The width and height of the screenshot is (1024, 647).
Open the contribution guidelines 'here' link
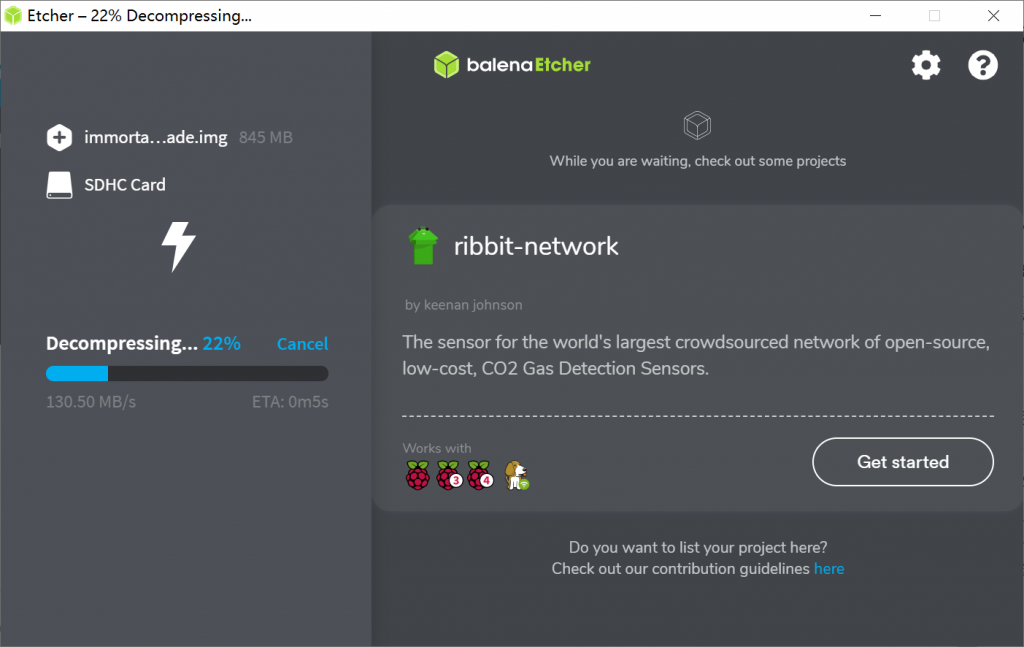coord(828,569)
